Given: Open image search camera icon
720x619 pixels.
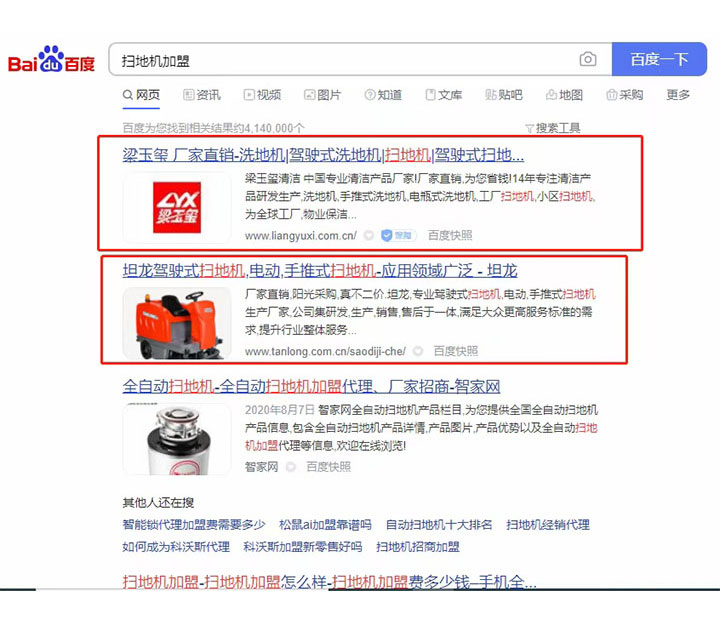Looking at the screenshot, I should (588, 59).
